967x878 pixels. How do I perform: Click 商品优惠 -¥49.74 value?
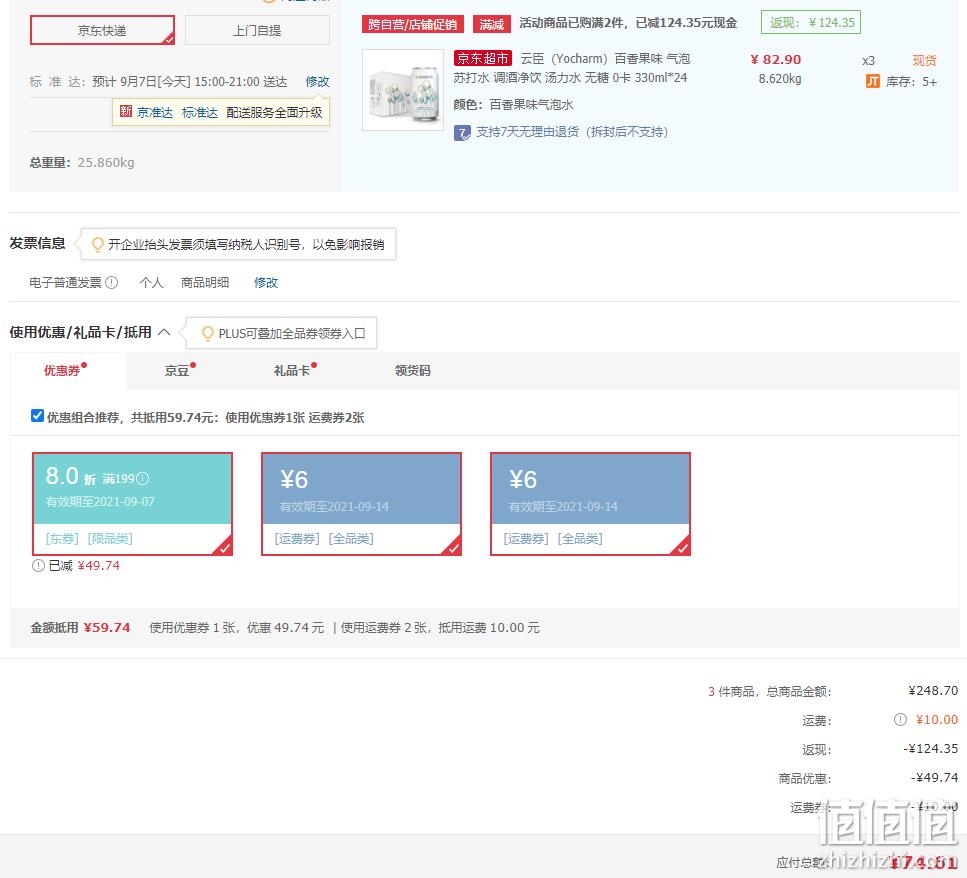pos(934,777)
